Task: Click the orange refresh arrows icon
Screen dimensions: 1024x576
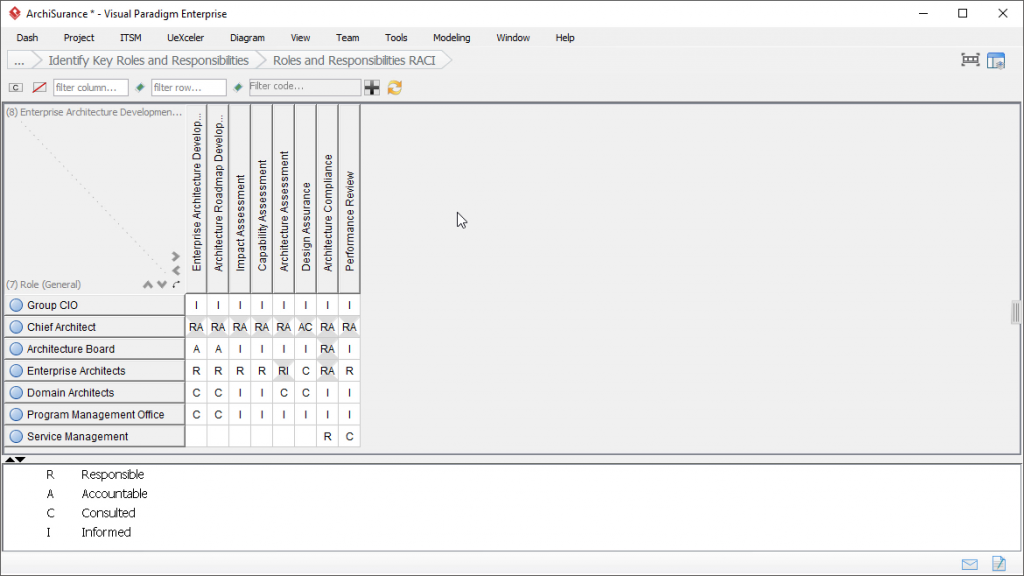Action: pos(395,88)
